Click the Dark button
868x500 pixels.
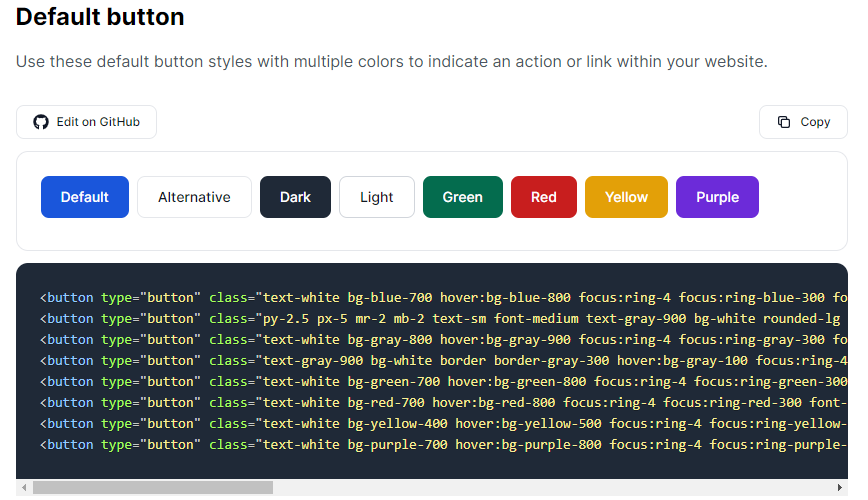click(x=296, y=197)
